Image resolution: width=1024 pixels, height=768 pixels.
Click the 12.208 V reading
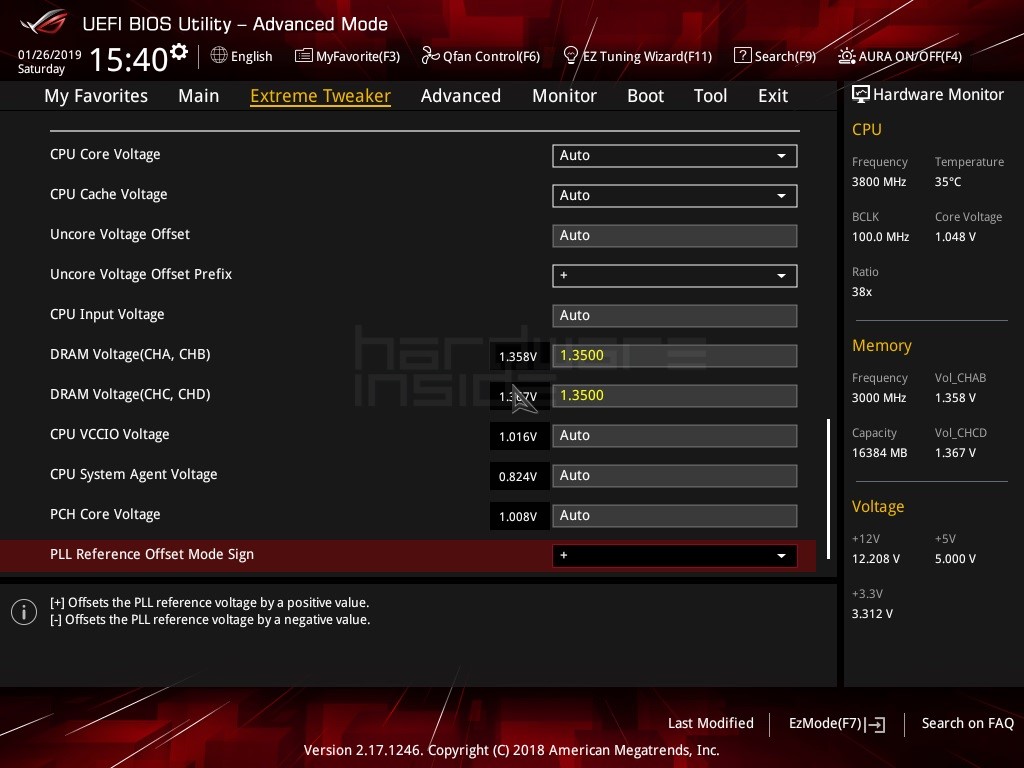pyautogui.click(x=876, y=559)
